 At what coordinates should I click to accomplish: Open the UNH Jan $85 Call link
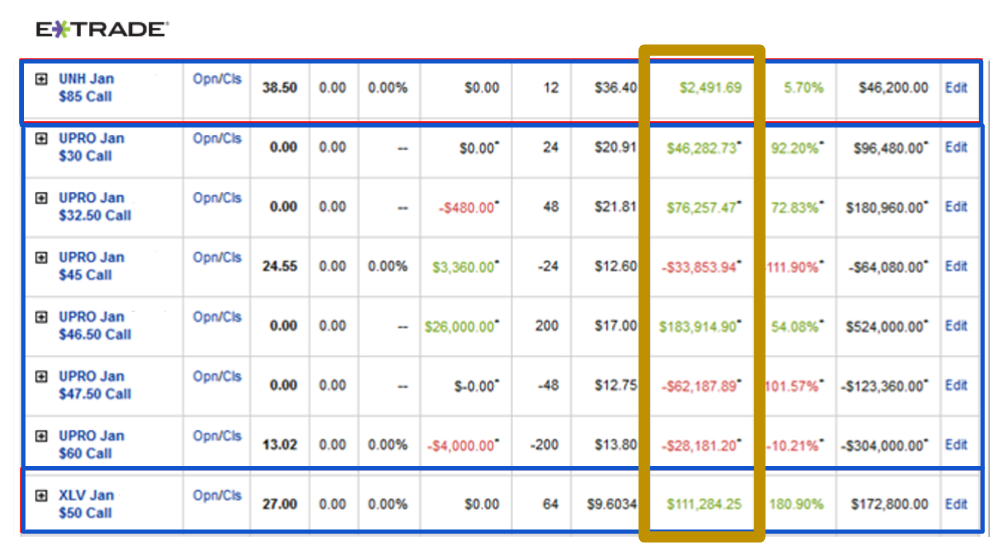[86, 88]
